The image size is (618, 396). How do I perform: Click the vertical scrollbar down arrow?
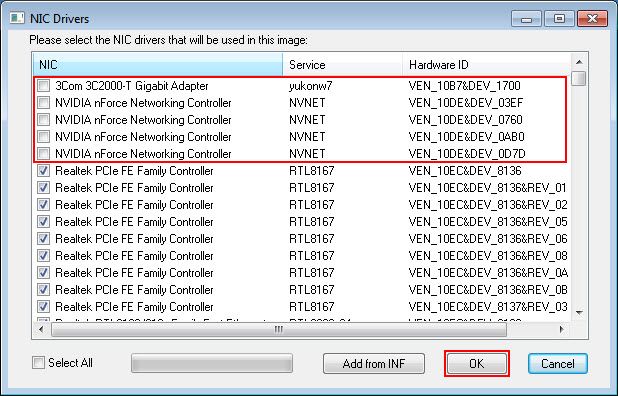tap(579, 313)
